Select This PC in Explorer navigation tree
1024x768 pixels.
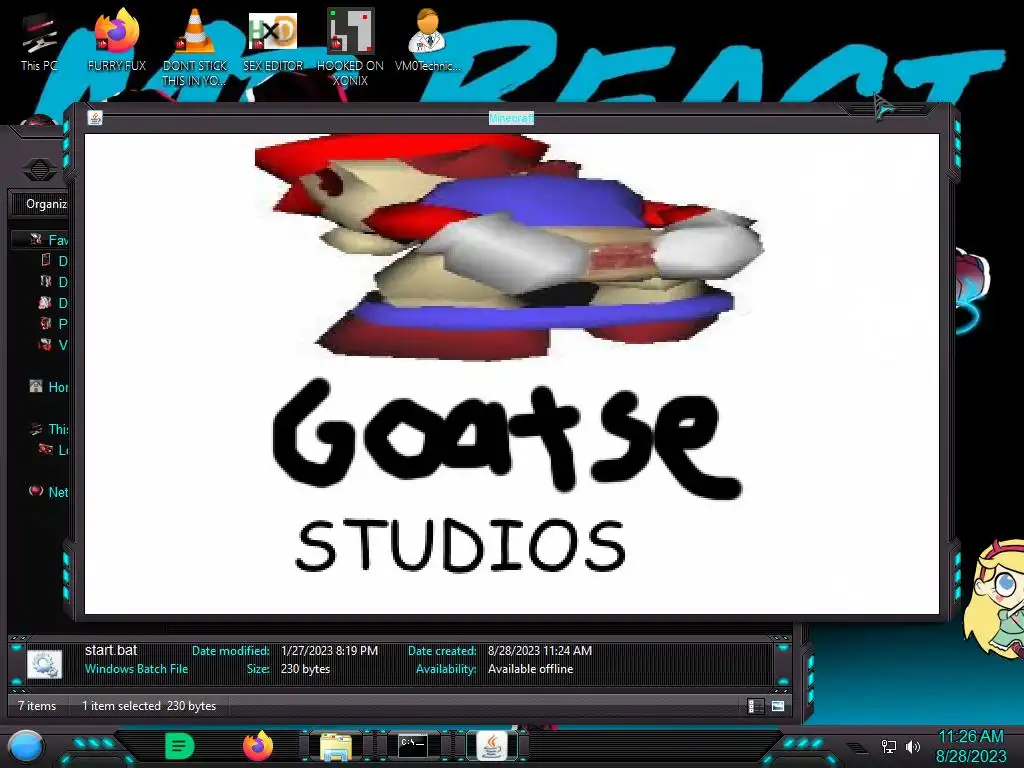(x=50, y=429)
